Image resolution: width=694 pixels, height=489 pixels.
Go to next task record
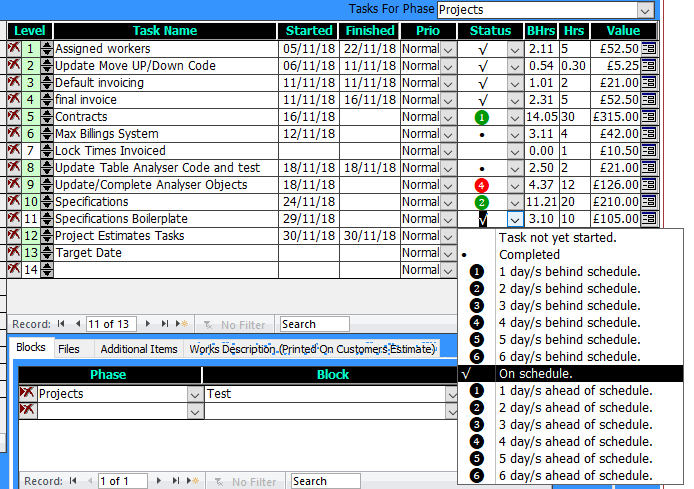[148, 324]
